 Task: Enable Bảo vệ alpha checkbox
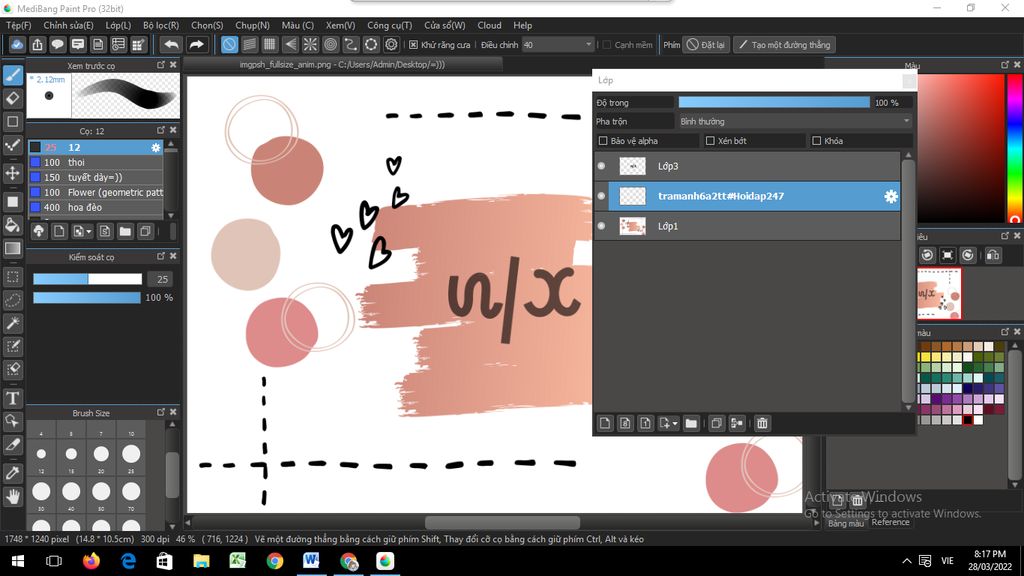pyautogui.click(x=603, y=140)
